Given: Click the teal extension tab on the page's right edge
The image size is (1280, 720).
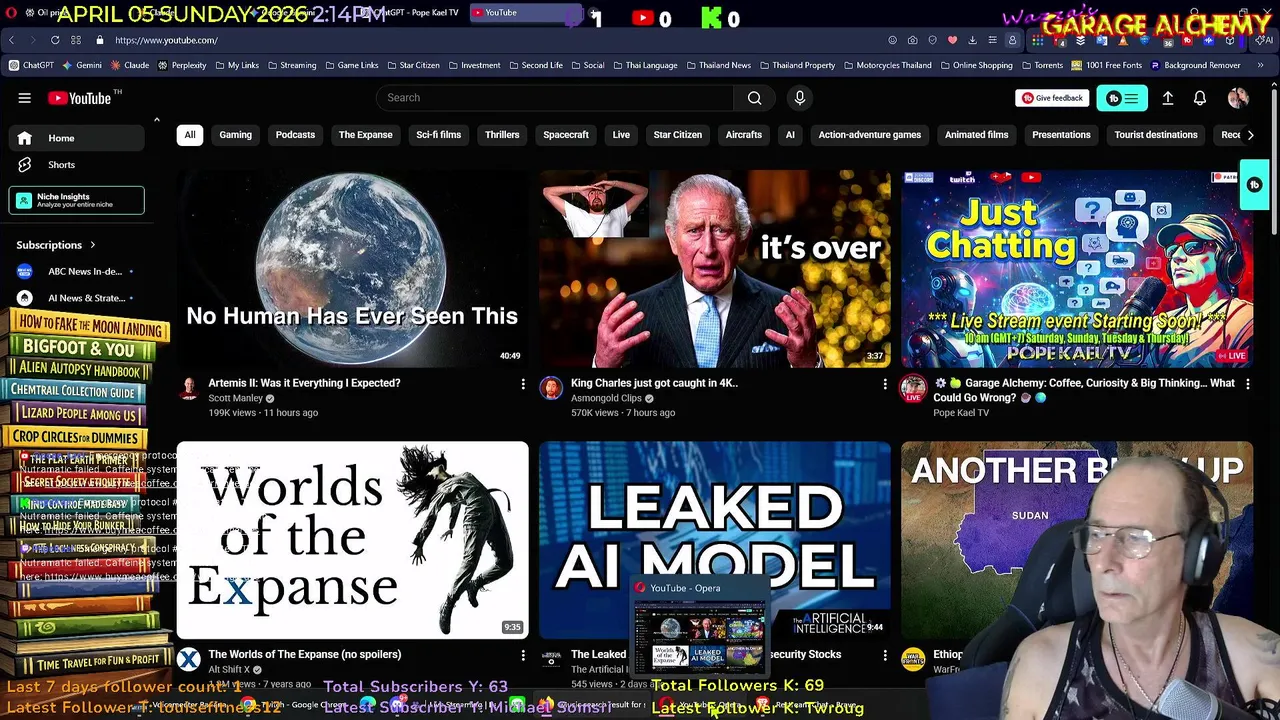Looking at the screenshot, I should pos(1254,185).
